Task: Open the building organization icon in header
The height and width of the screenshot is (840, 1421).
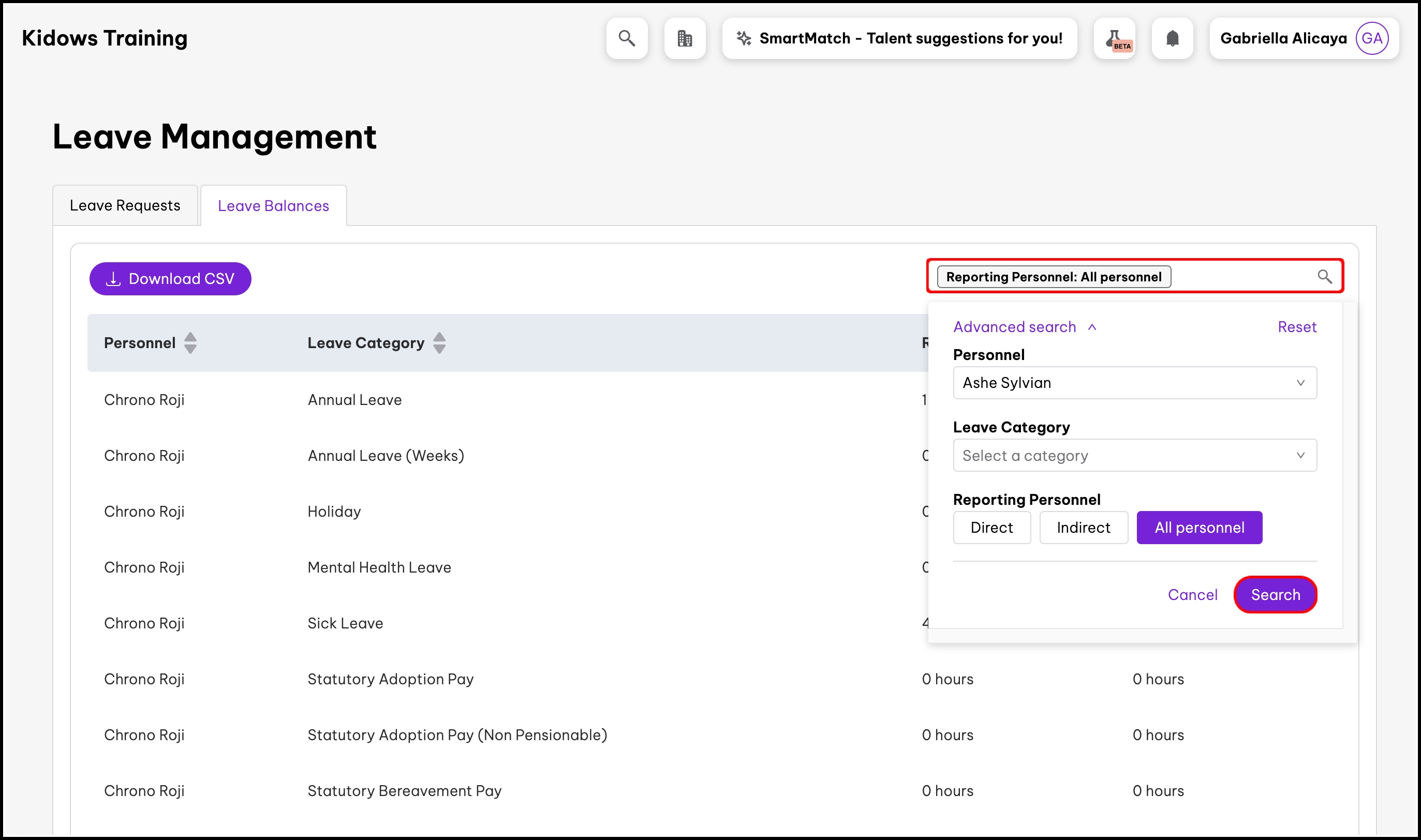Action: [685, 38]
